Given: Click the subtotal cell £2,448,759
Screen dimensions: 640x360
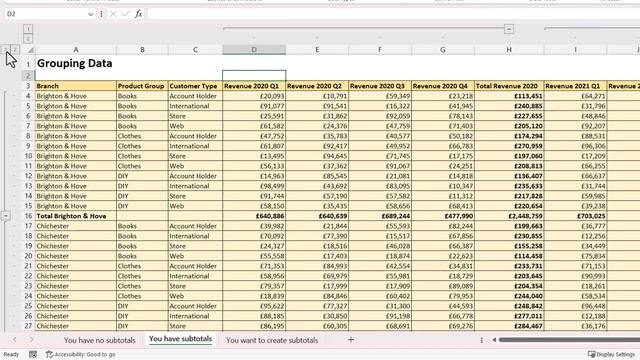Looking at the screenshot, I should pyautogui.click(x=509, y=216).
